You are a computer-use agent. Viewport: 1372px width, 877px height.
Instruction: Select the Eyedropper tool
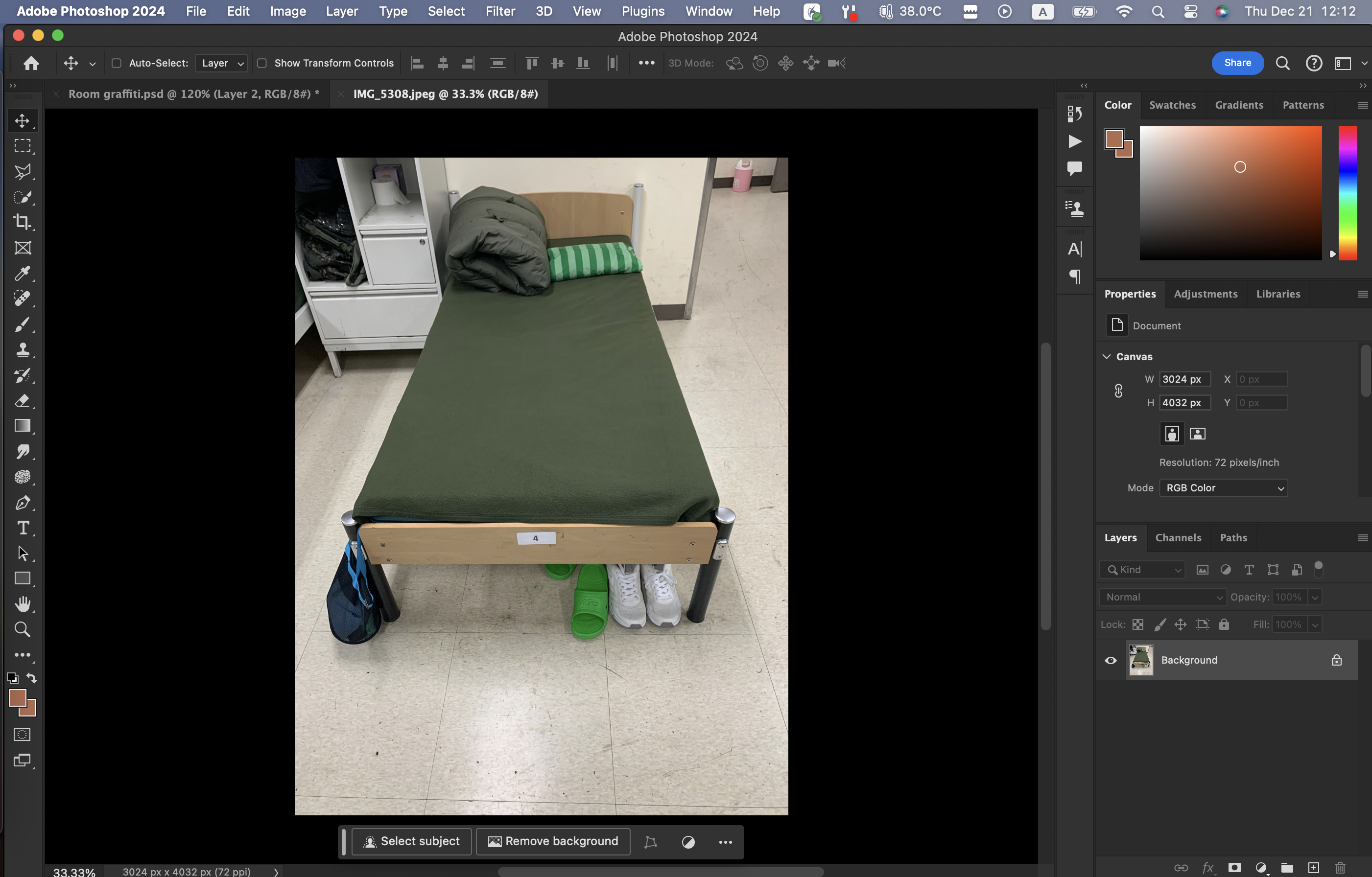tap(22, 274)
